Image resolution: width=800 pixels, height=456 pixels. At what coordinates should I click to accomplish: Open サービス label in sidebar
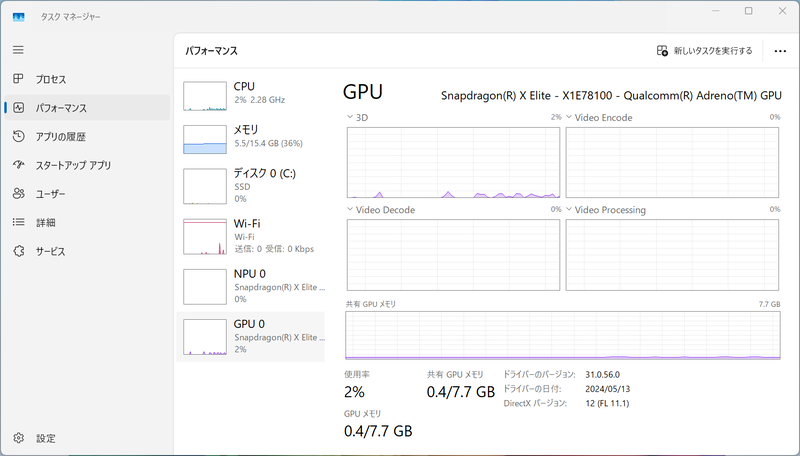pos(50,251)
